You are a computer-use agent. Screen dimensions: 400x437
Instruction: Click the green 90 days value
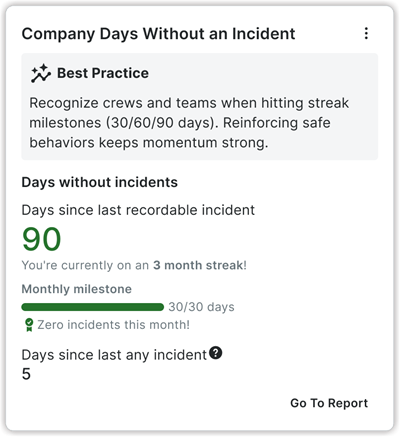[x=42, y=239]
